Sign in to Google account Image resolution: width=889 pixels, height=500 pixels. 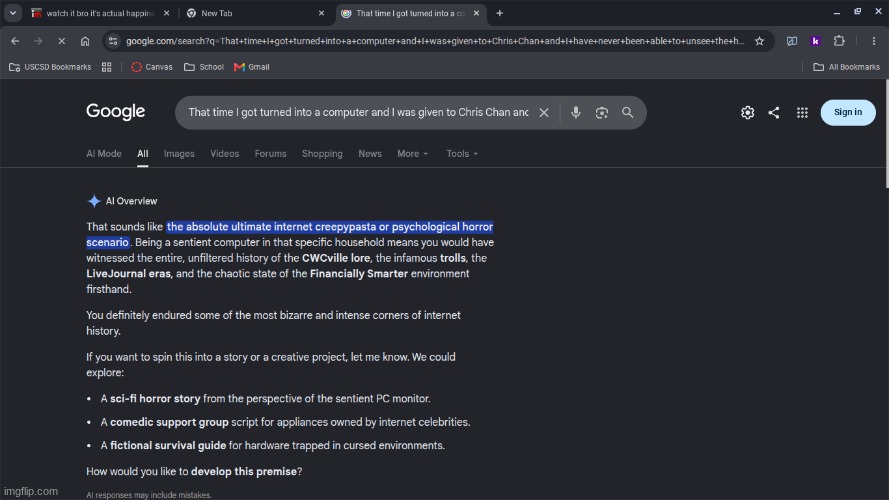848,112
